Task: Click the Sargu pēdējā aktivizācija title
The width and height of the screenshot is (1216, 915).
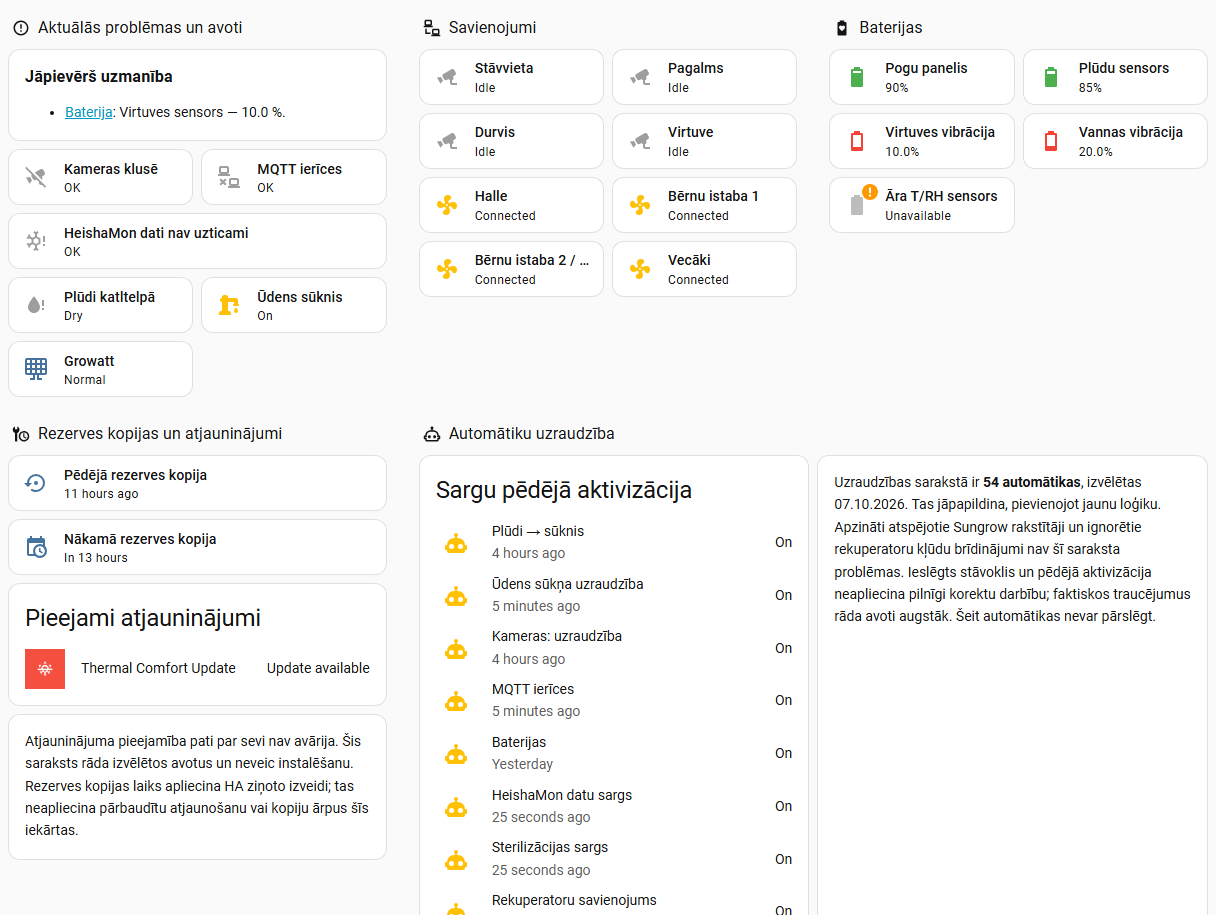Action: coord(564,490)
